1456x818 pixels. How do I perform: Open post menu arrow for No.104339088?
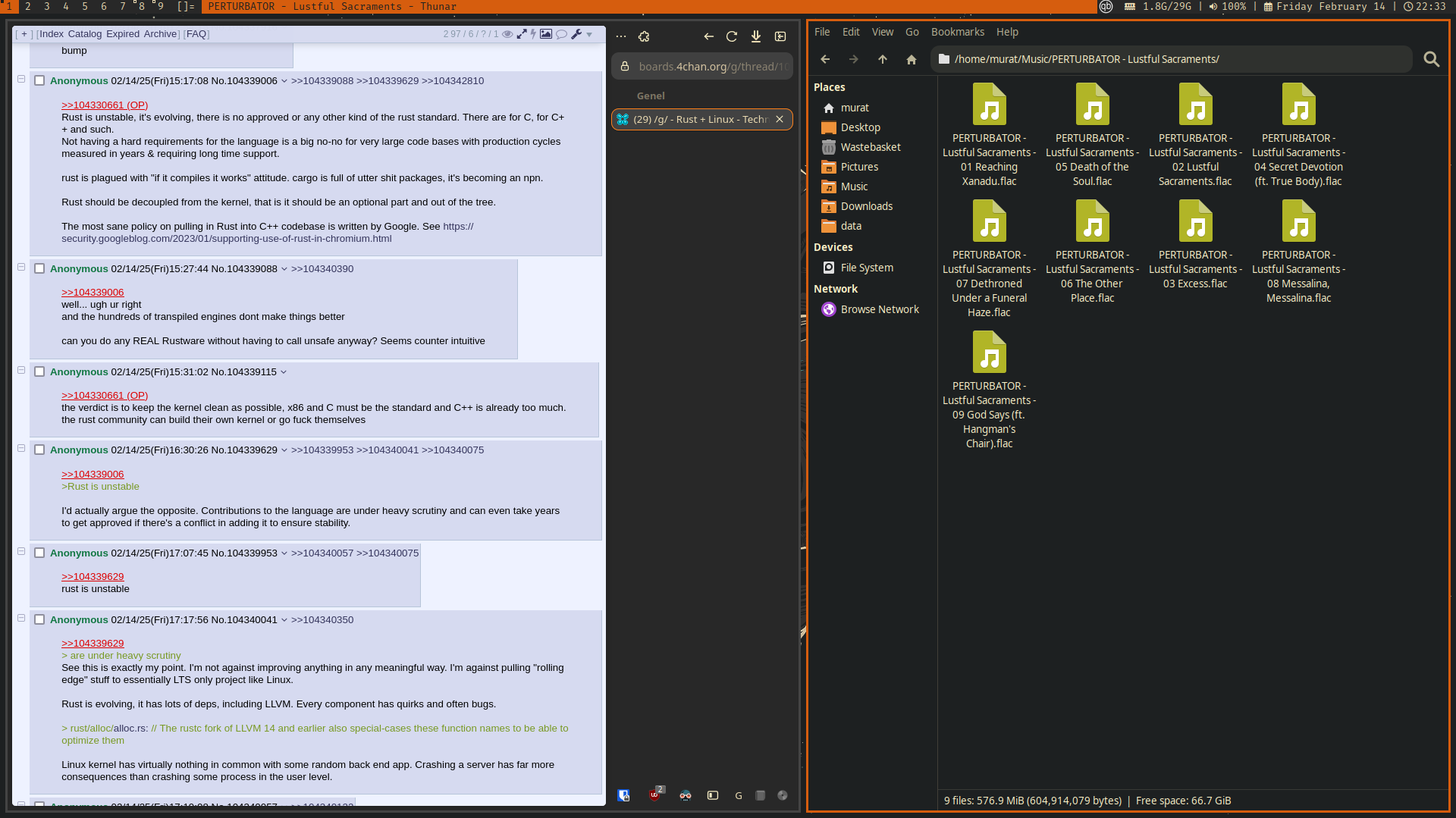pos(284,269)
